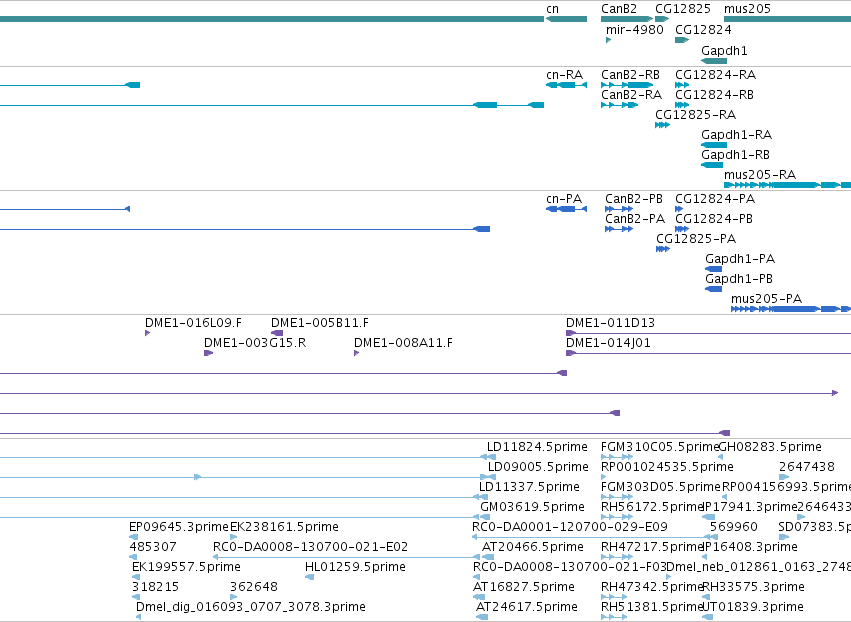Select the DME1-008A11.F marker
This screenshot has width=851, height=622.
point(357,353)
